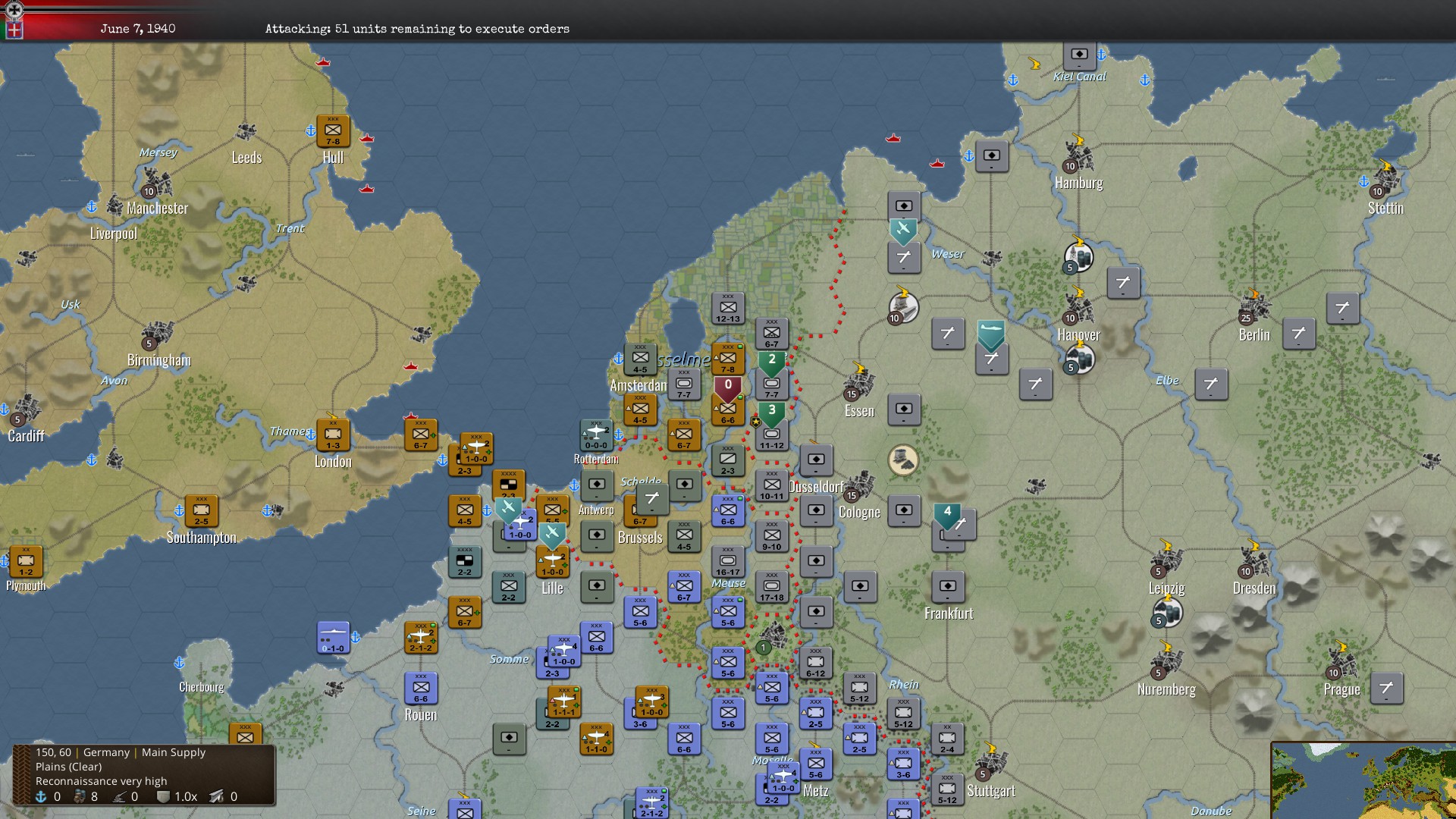Viewport: 1456px width, 819px height.
Task: Click the teal battle marker numbered 4
Action: 947,516
